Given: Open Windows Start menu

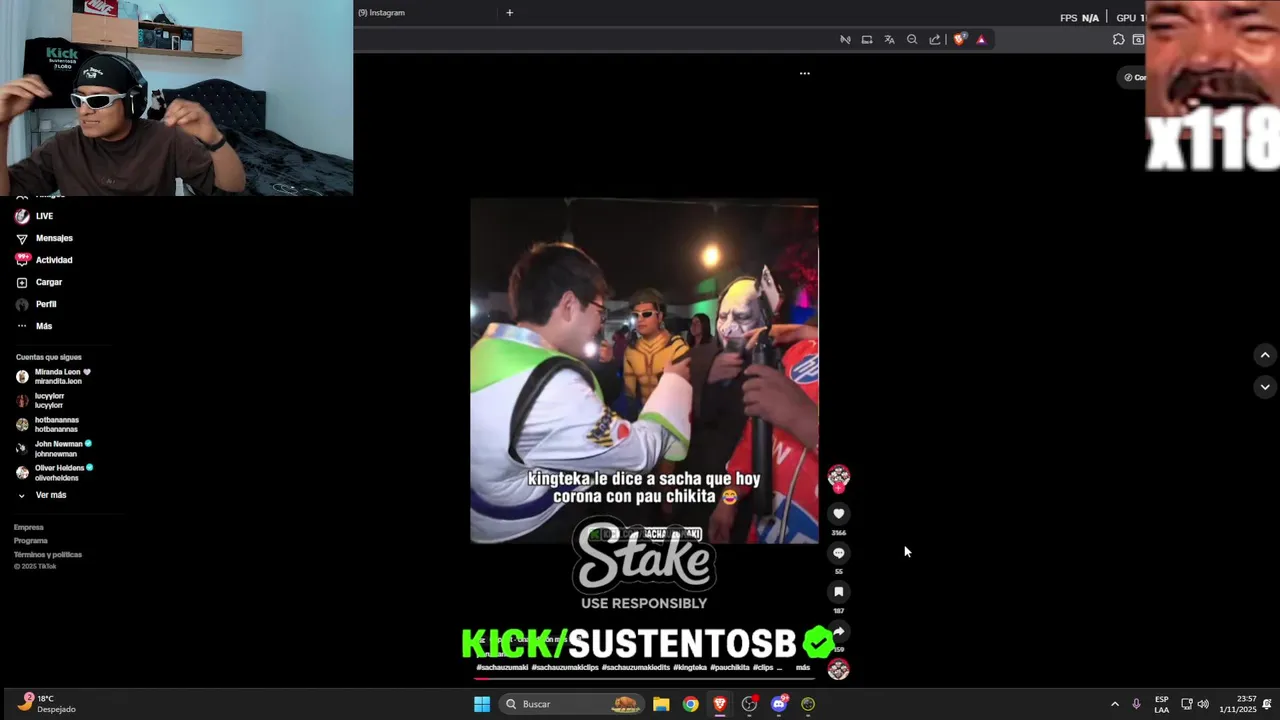Looking at the screenshot, I should coord(482,704).
